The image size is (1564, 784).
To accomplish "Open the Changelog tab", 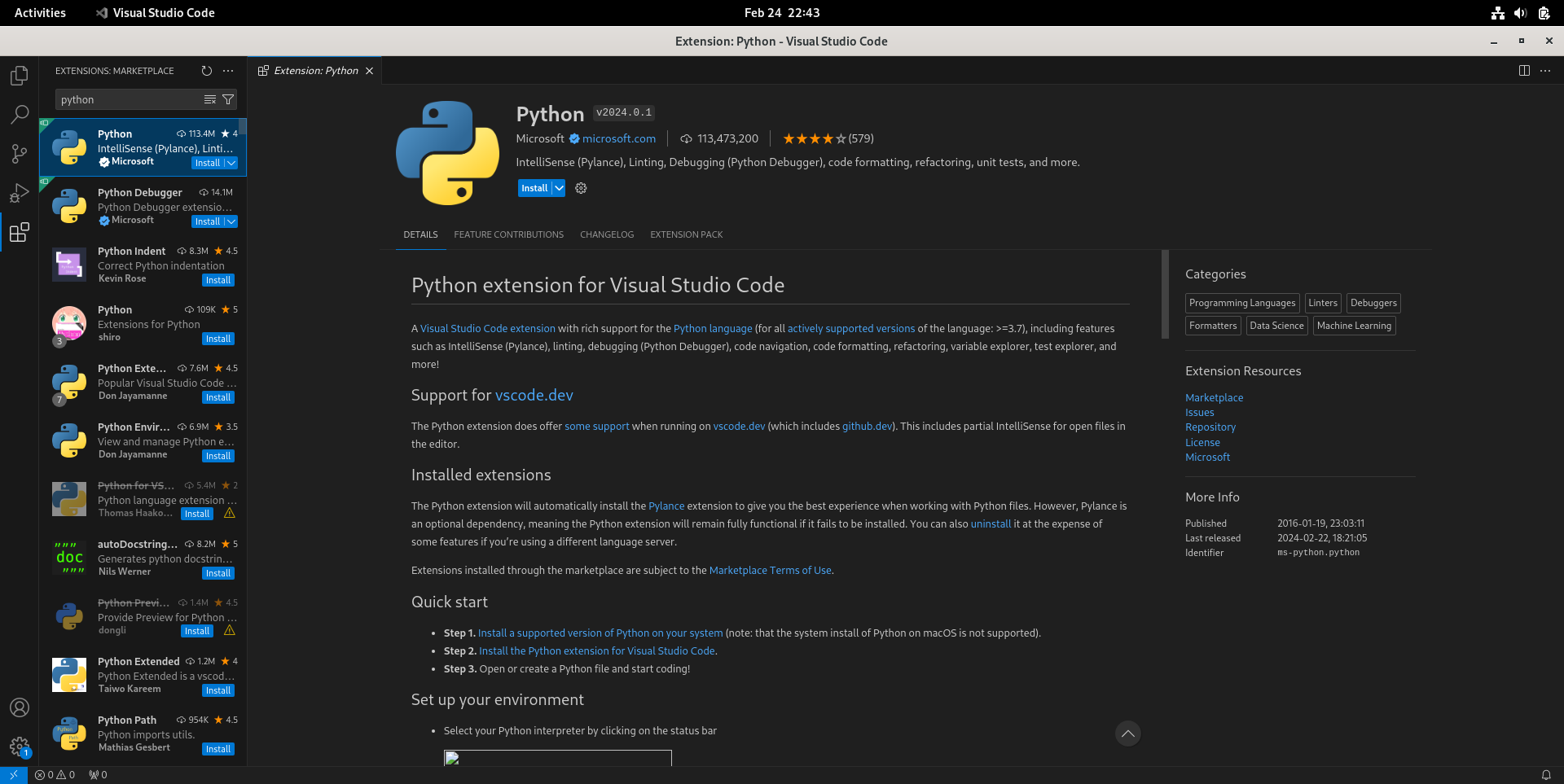I will click(607, 234).
